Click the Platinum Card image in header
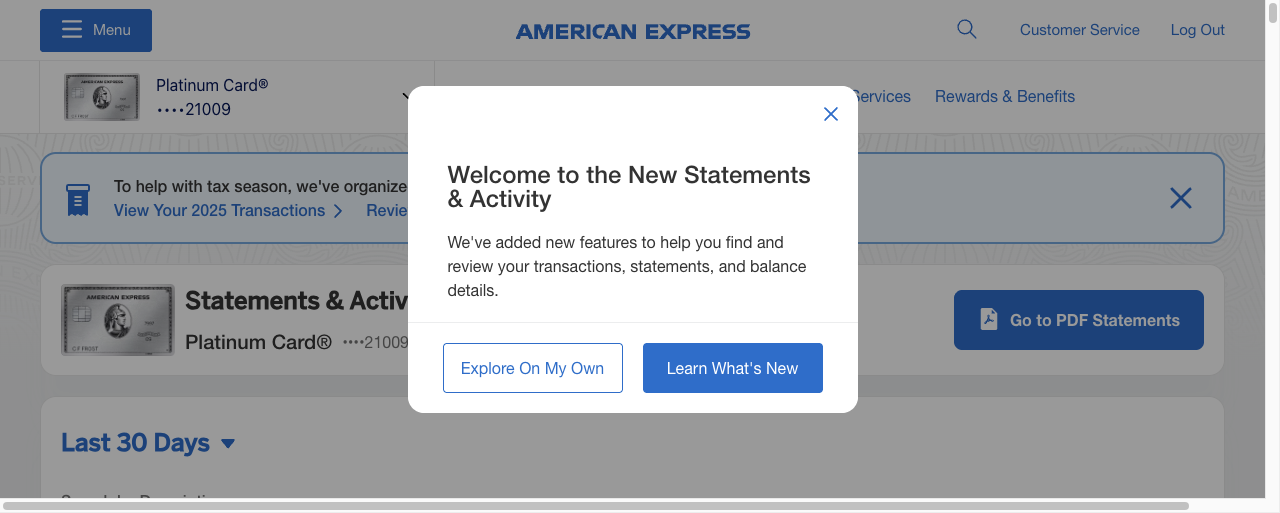Screen dimensions: 1280x513 (x=101, y=97)
